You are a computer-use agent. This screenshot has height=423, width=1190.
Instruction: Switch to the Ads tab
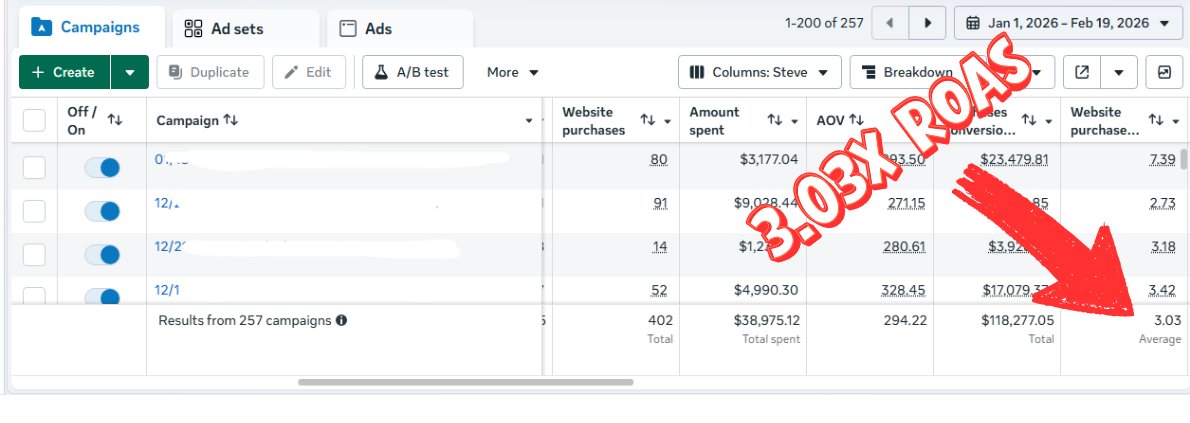(x=400, y=29)
